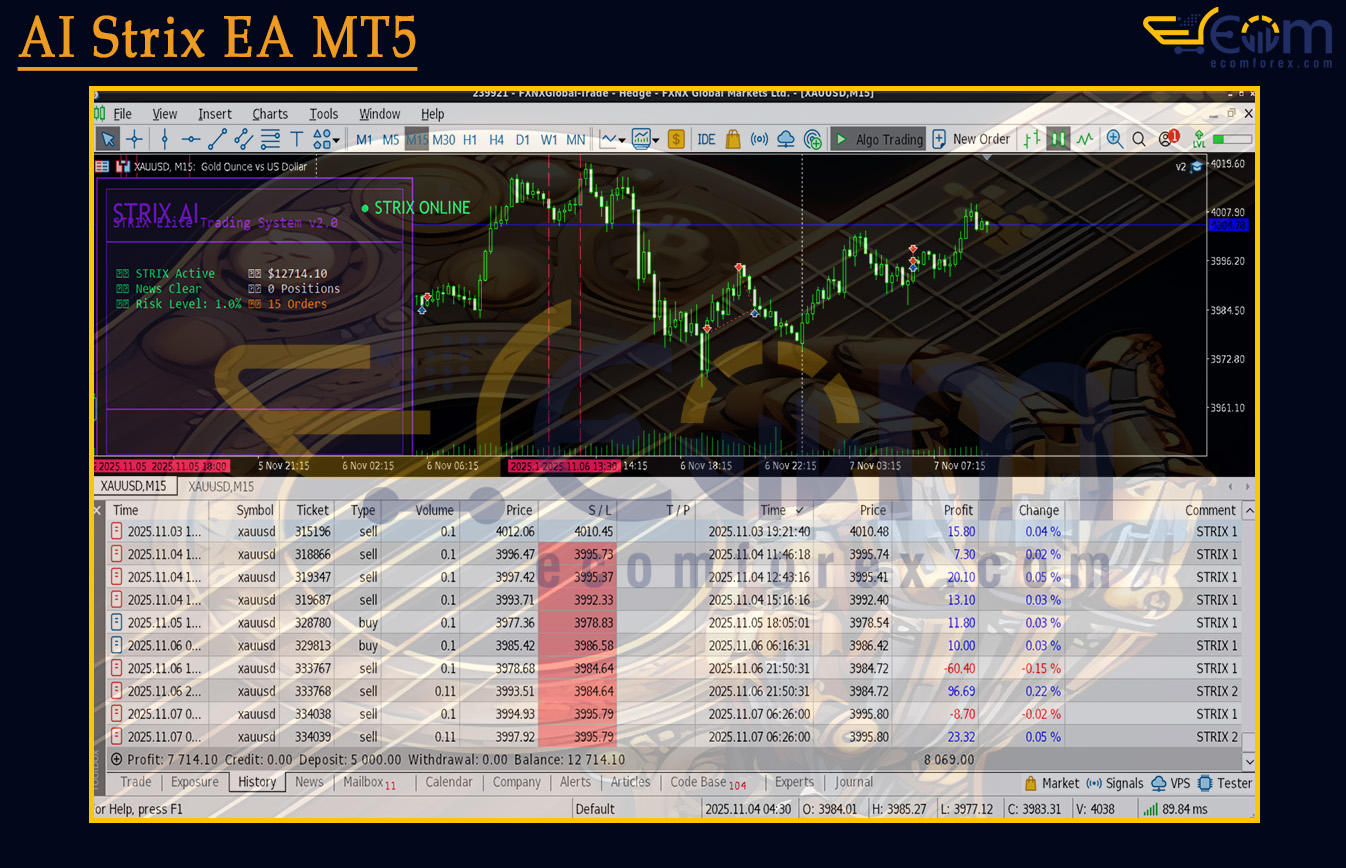Toggle the padlock security icon
This screenshot has height=868, width=1346.
click(x=731, y=139)
